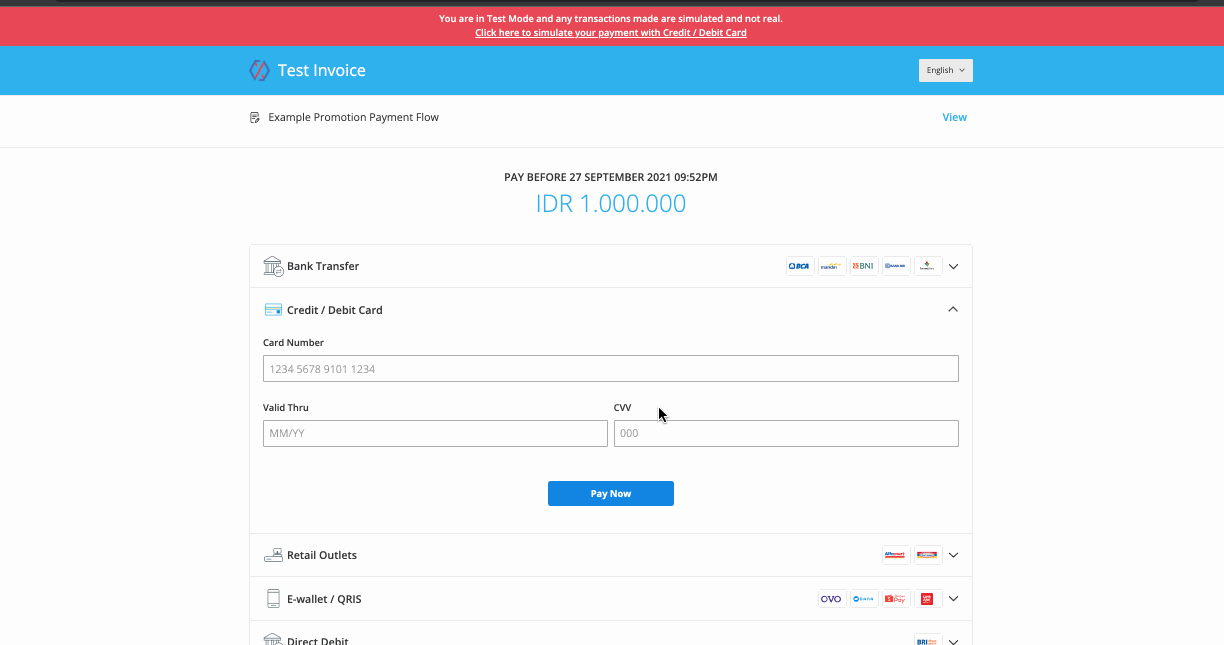The image size is (1224, 645).
Task: Click the View invoice link
Action: click(954, 117)
